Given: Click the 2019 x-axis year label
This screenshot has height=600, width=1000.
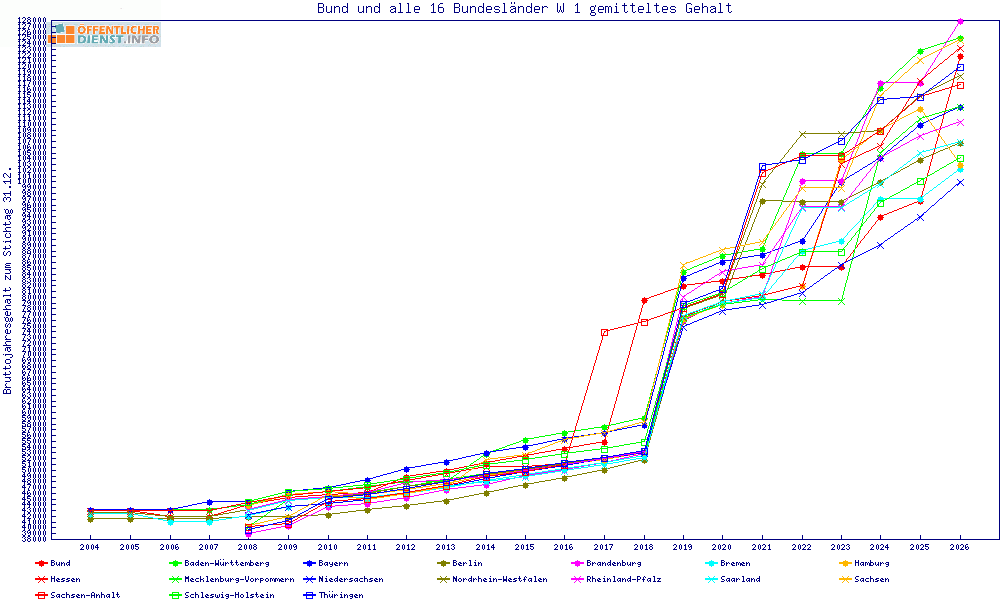Looking at the screenshot, I should click(x=683, y=547).
